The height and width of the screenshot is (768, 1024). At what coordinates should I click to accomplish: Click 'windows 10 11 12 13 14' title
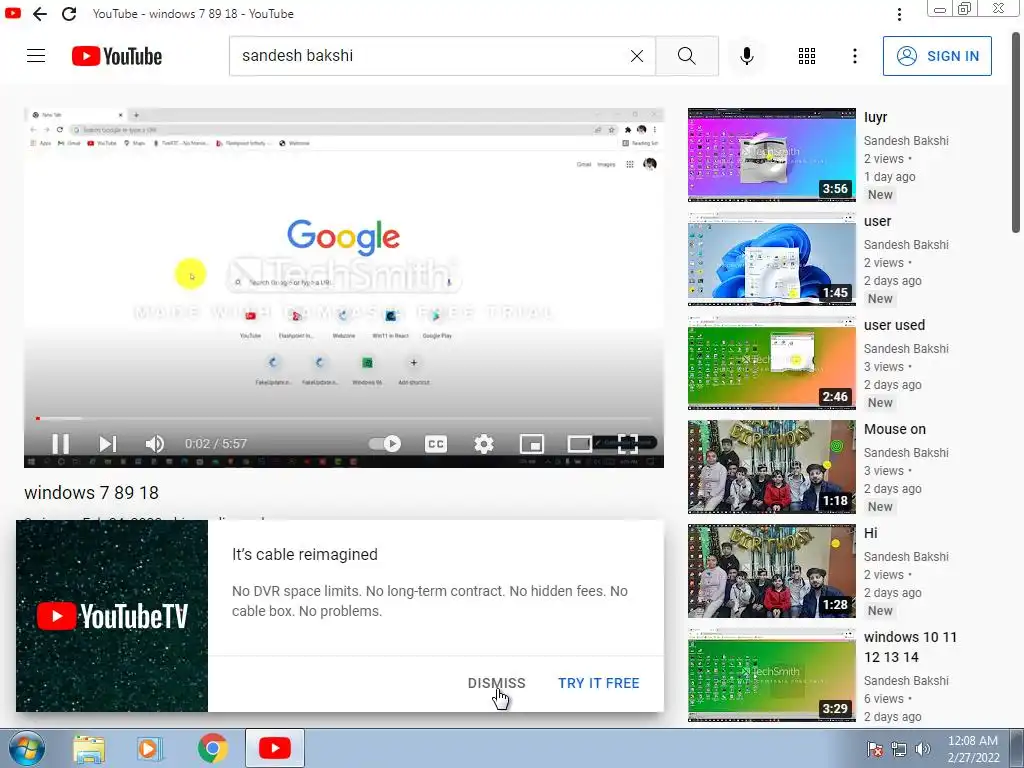910,647
